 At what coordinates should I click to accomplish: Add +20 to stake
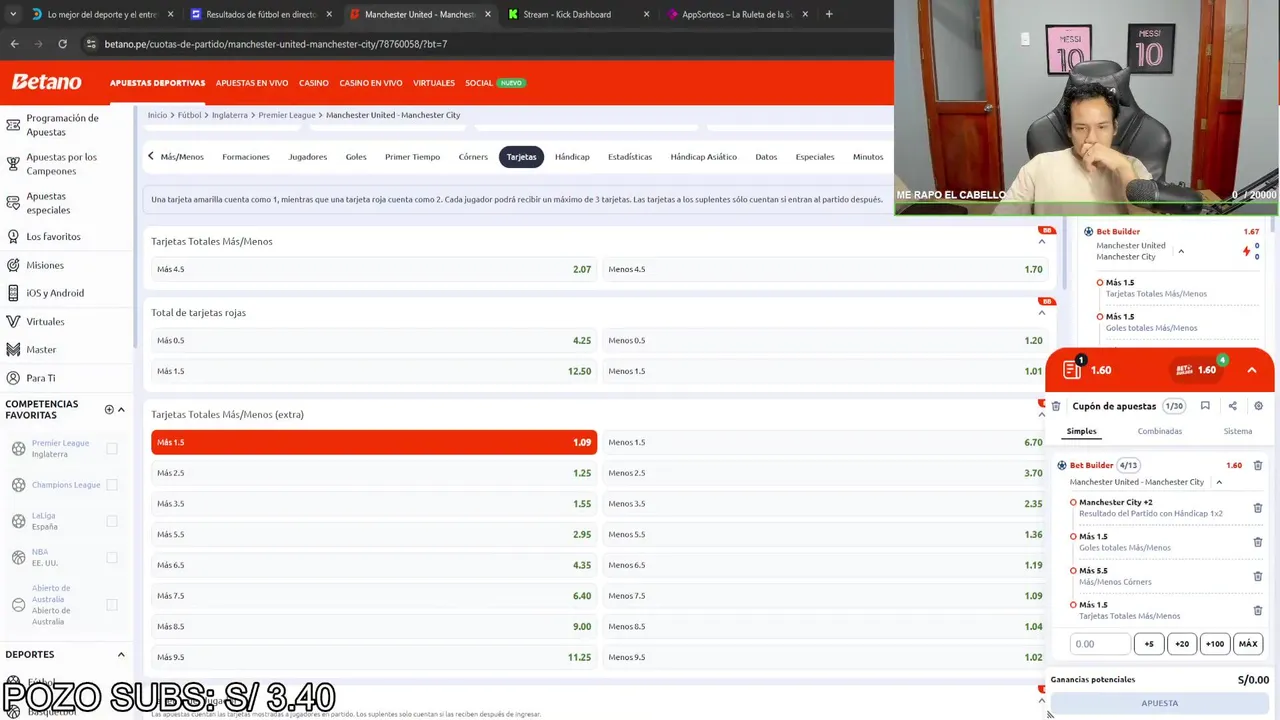[1182, 644]
